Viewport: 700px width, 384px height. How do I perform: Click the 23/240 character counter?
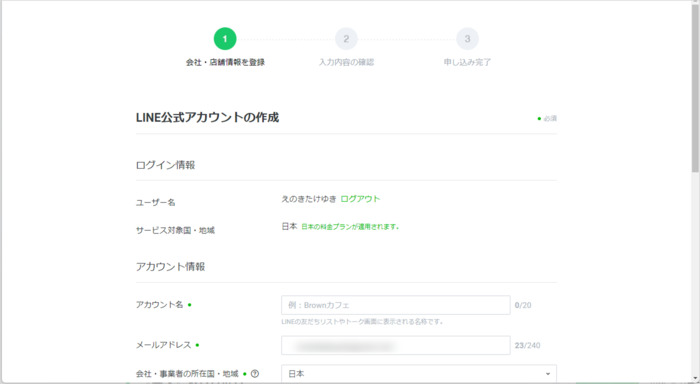click(527, 346)
